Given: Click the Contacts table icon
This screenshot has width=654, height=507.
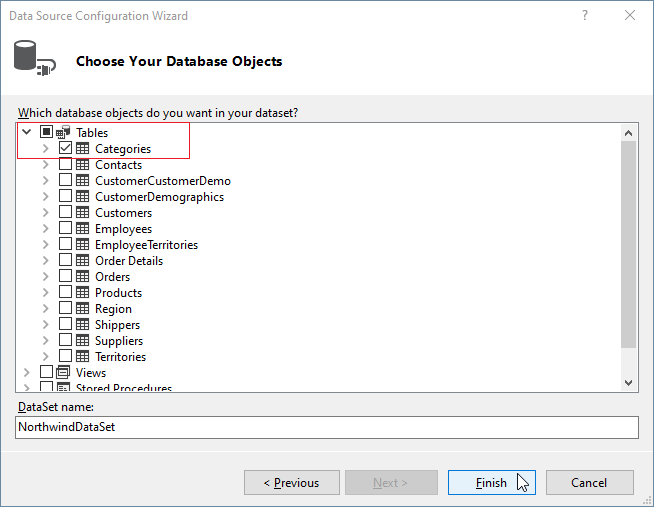Looking at the screenshot, I should click(x=83, y=164).
